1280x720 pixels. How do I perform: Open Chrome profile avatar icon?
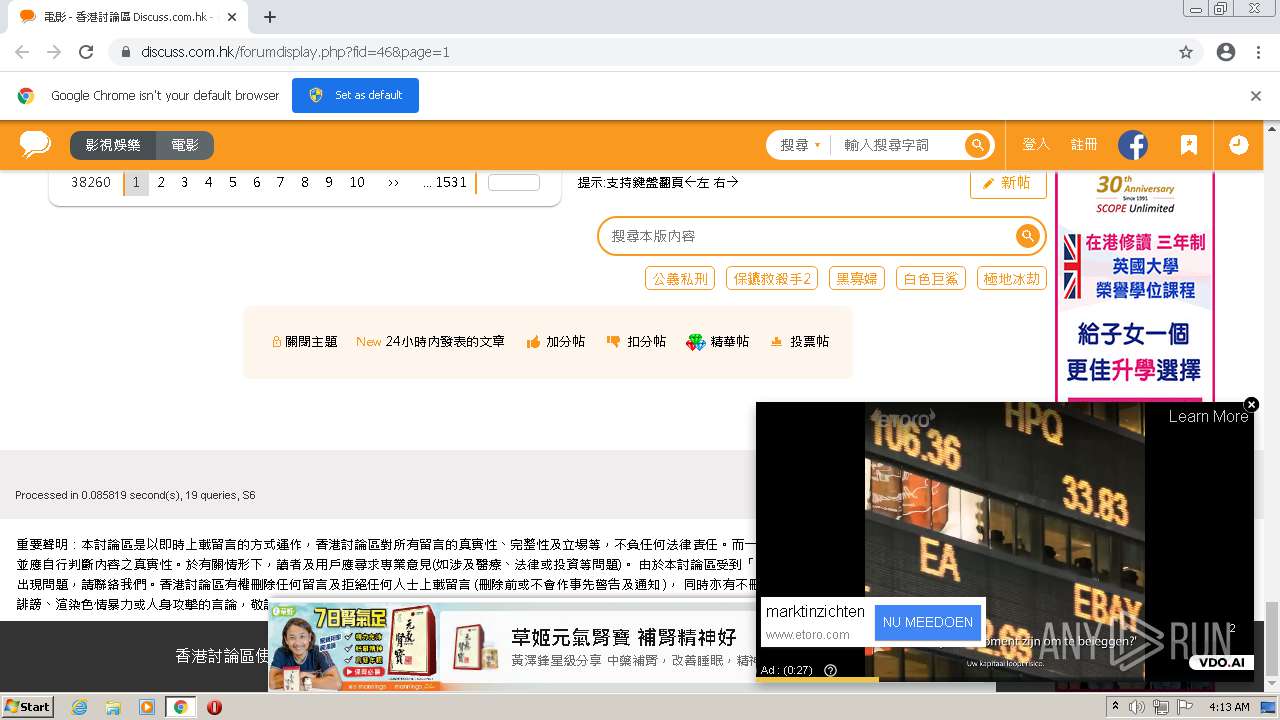1226,52
